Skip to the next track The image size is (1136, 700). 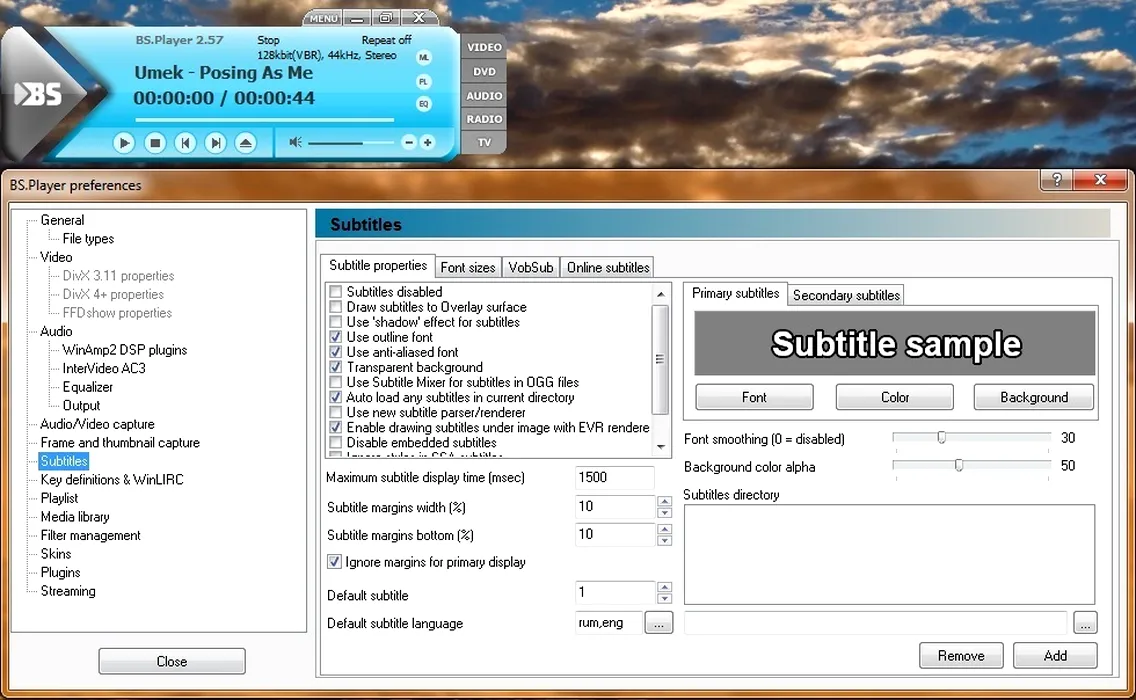click(x=215, y=143)
